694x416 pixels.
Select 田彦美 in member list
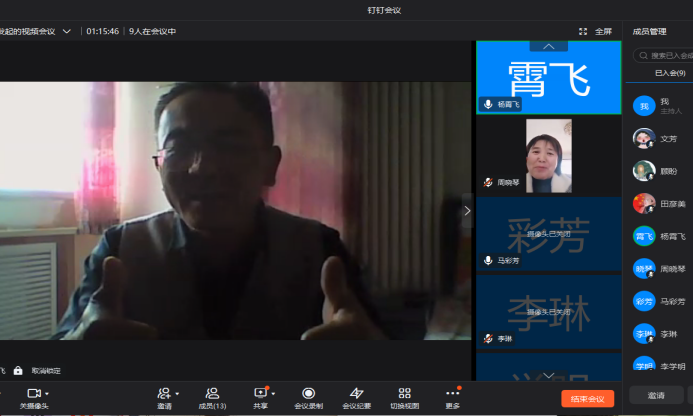pos(659,204)
